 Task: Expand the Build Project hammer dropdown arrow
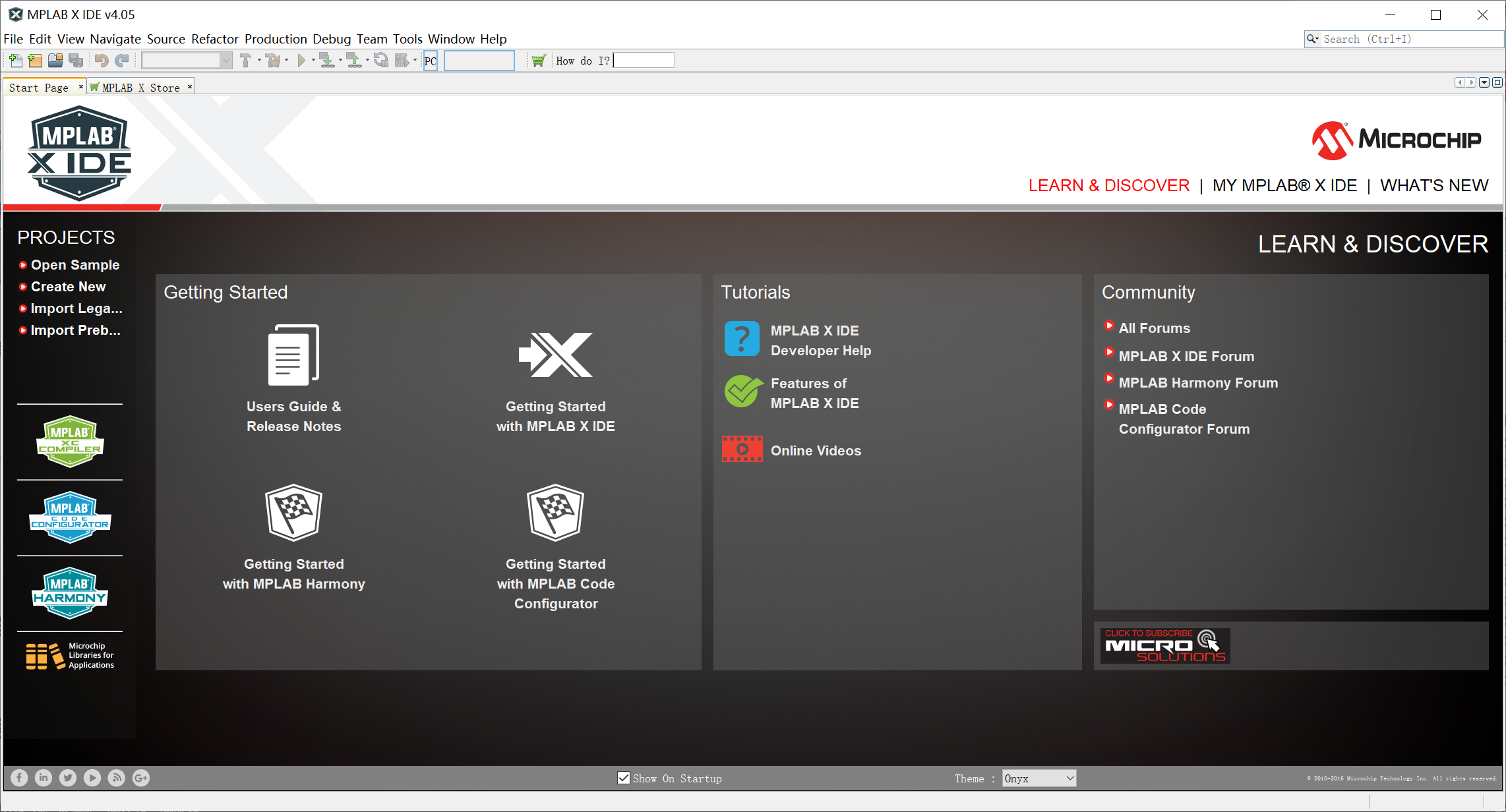pyautogui.click(x=259, y=61)
